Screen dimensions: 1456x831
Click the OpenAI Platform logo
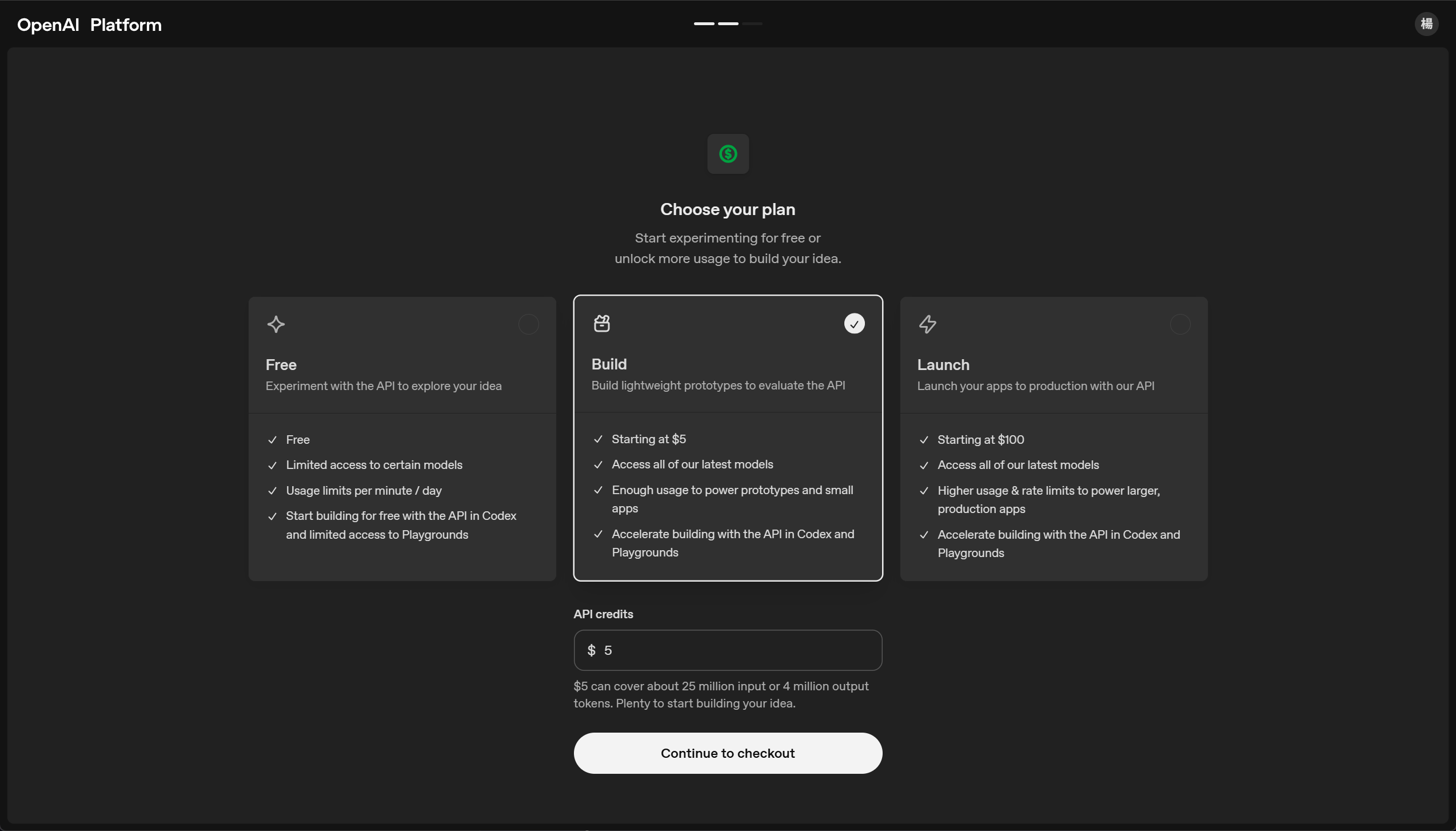[x=90, y=25]
